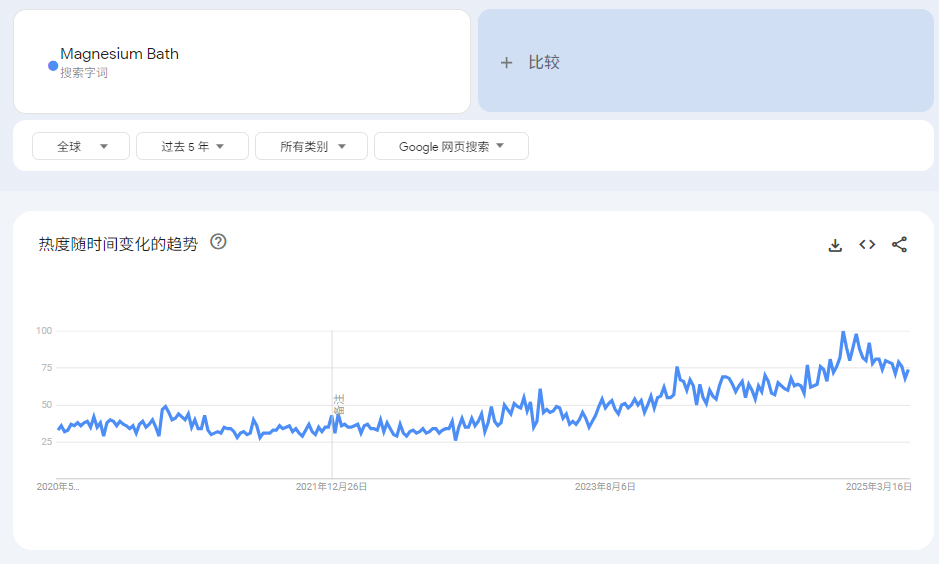
Task: Click the peak point of the trend line
Action: pyautogui.click(x=843, y=332)
